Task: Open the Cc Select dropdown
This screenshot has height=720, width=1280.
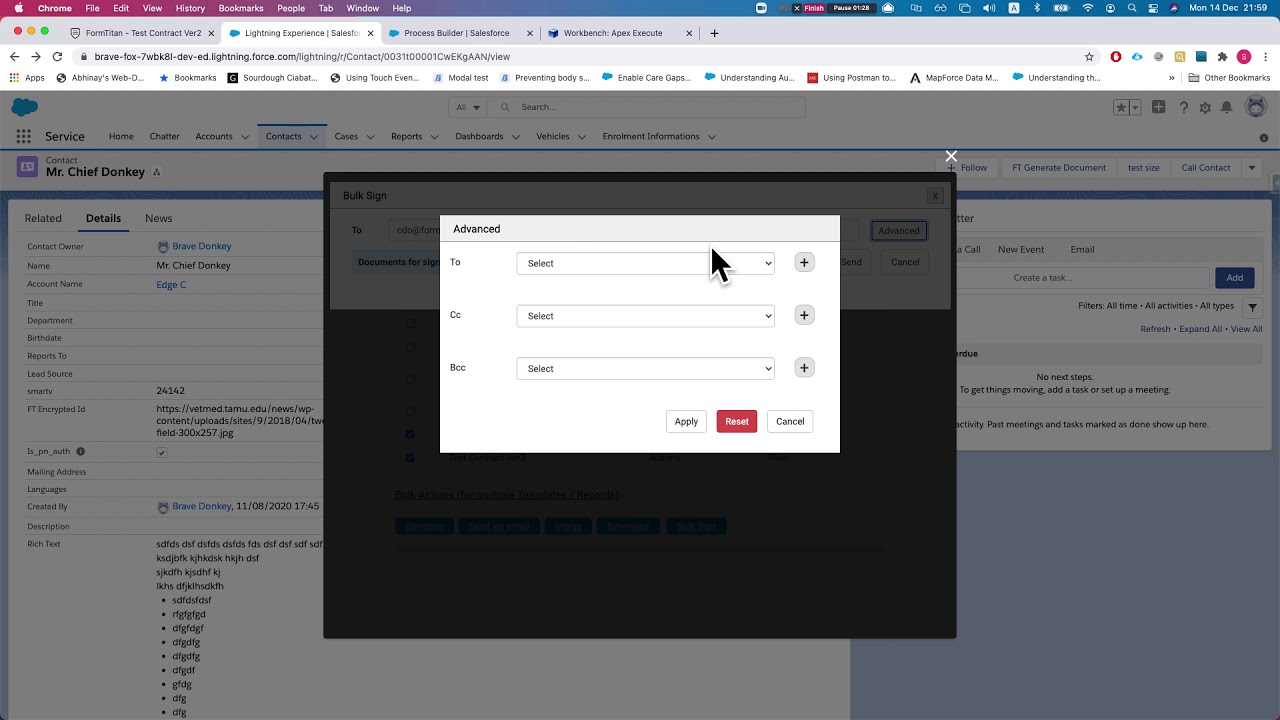Action: click(645, 316)
